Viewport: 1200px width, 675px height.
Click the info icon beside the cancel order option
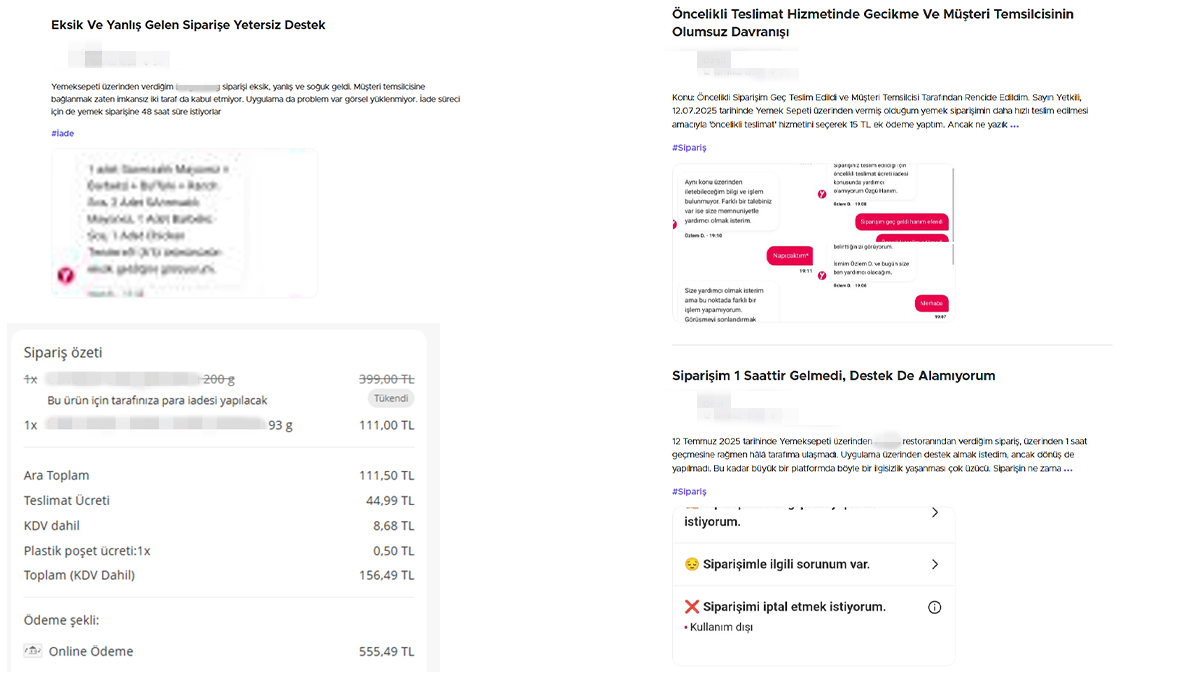point(935,607)
